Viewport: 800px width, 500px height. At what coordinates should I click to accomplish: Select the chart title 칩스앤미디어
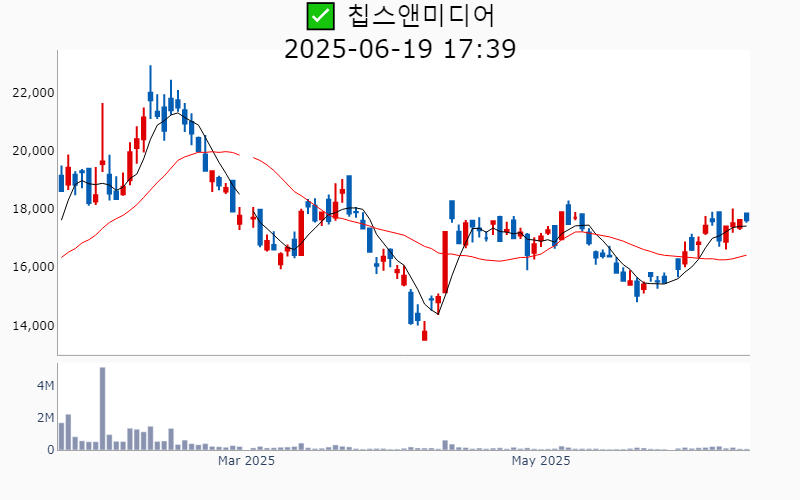(421, 16)
